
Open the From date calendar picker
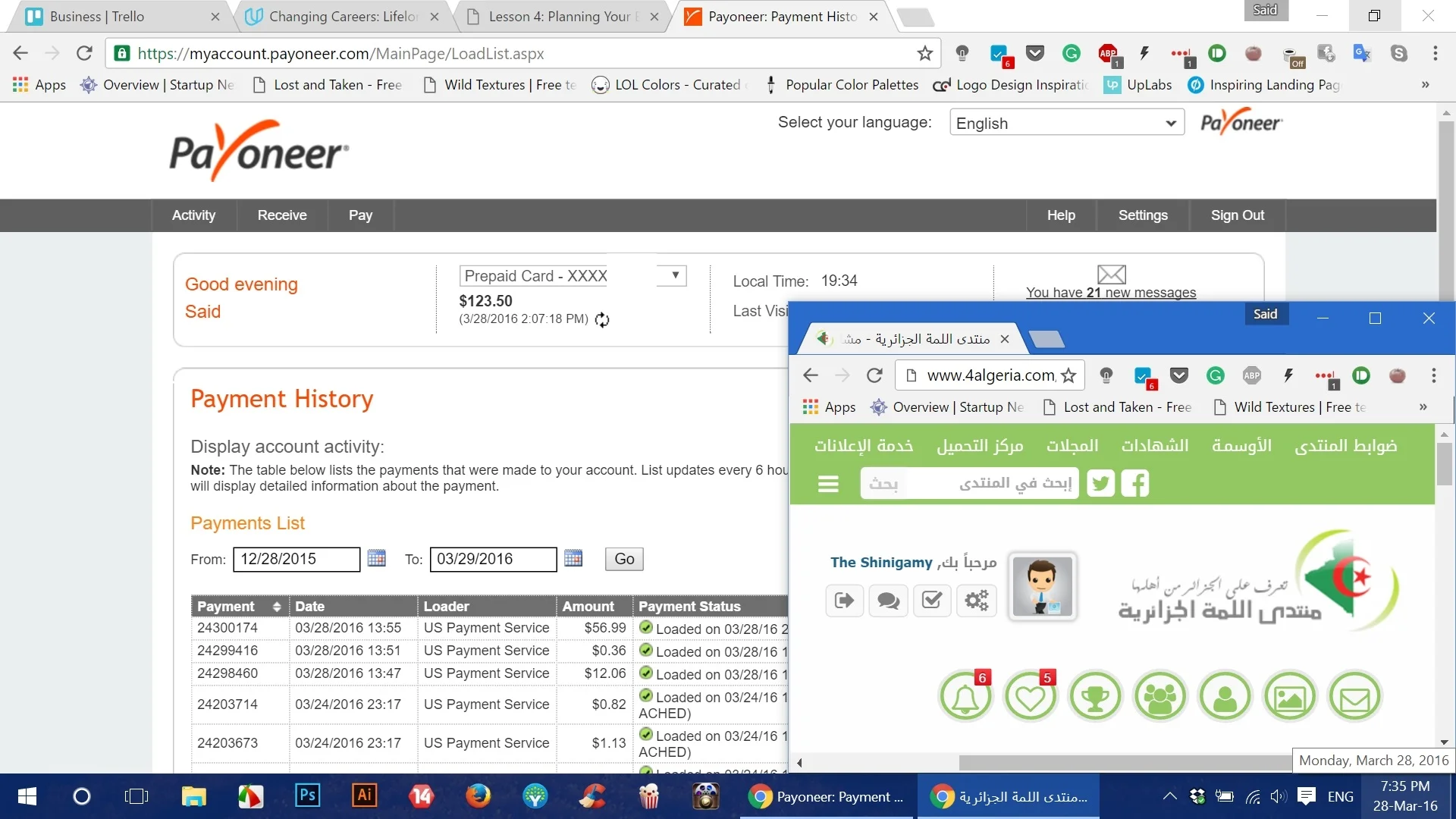376,558
